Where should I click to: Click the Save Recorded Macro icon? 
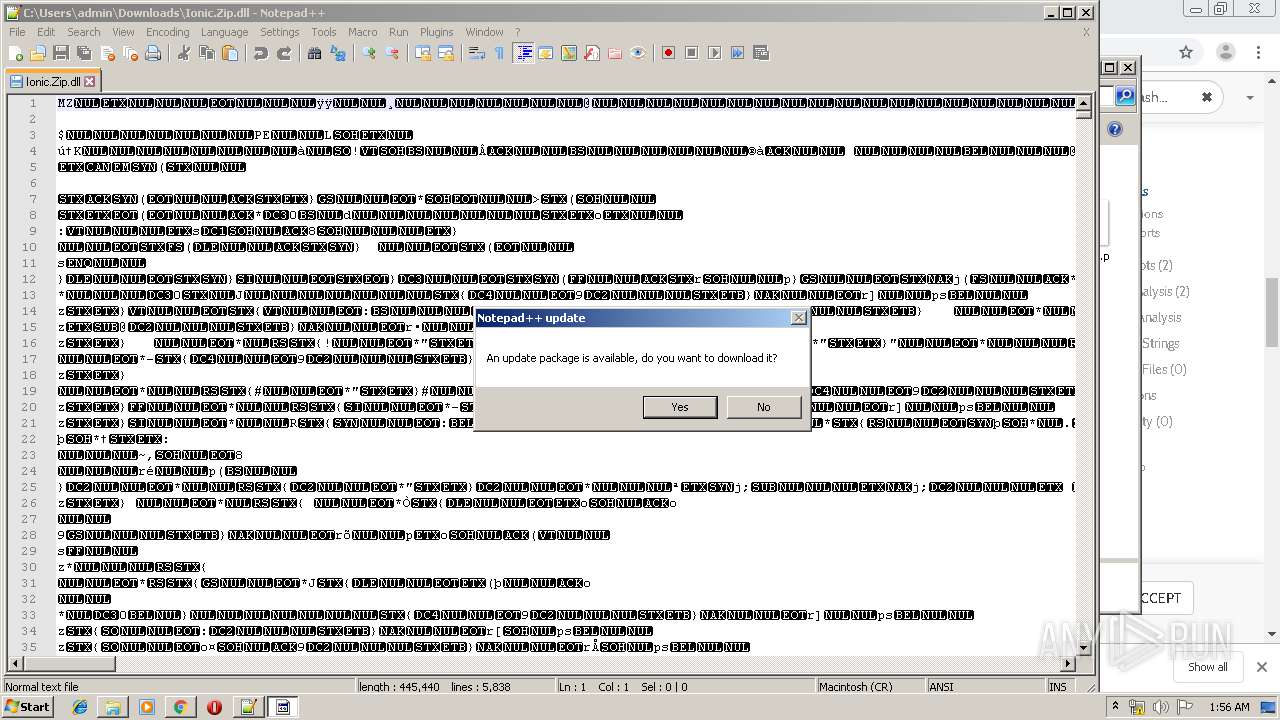click(x=761, y=53)
